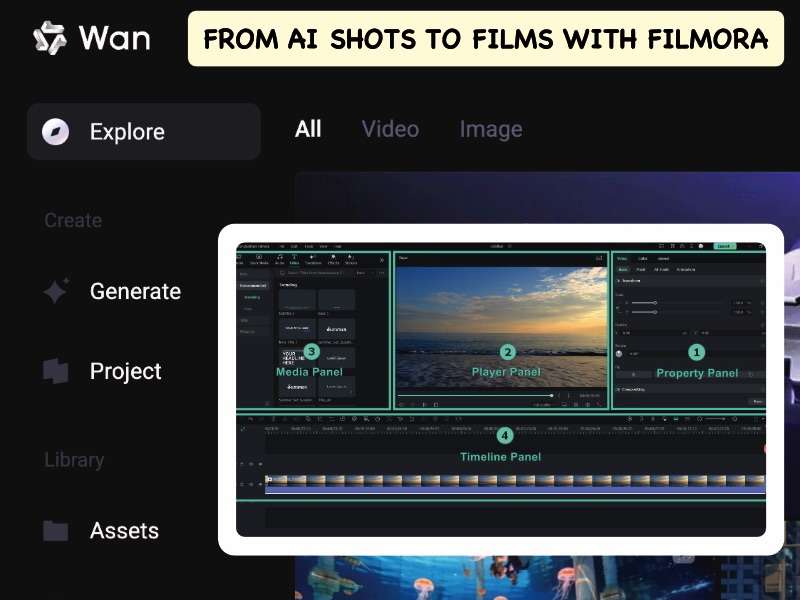Click the stacked-cards icon beside Project
Screen dimensions: 800x600
[56, 371]
